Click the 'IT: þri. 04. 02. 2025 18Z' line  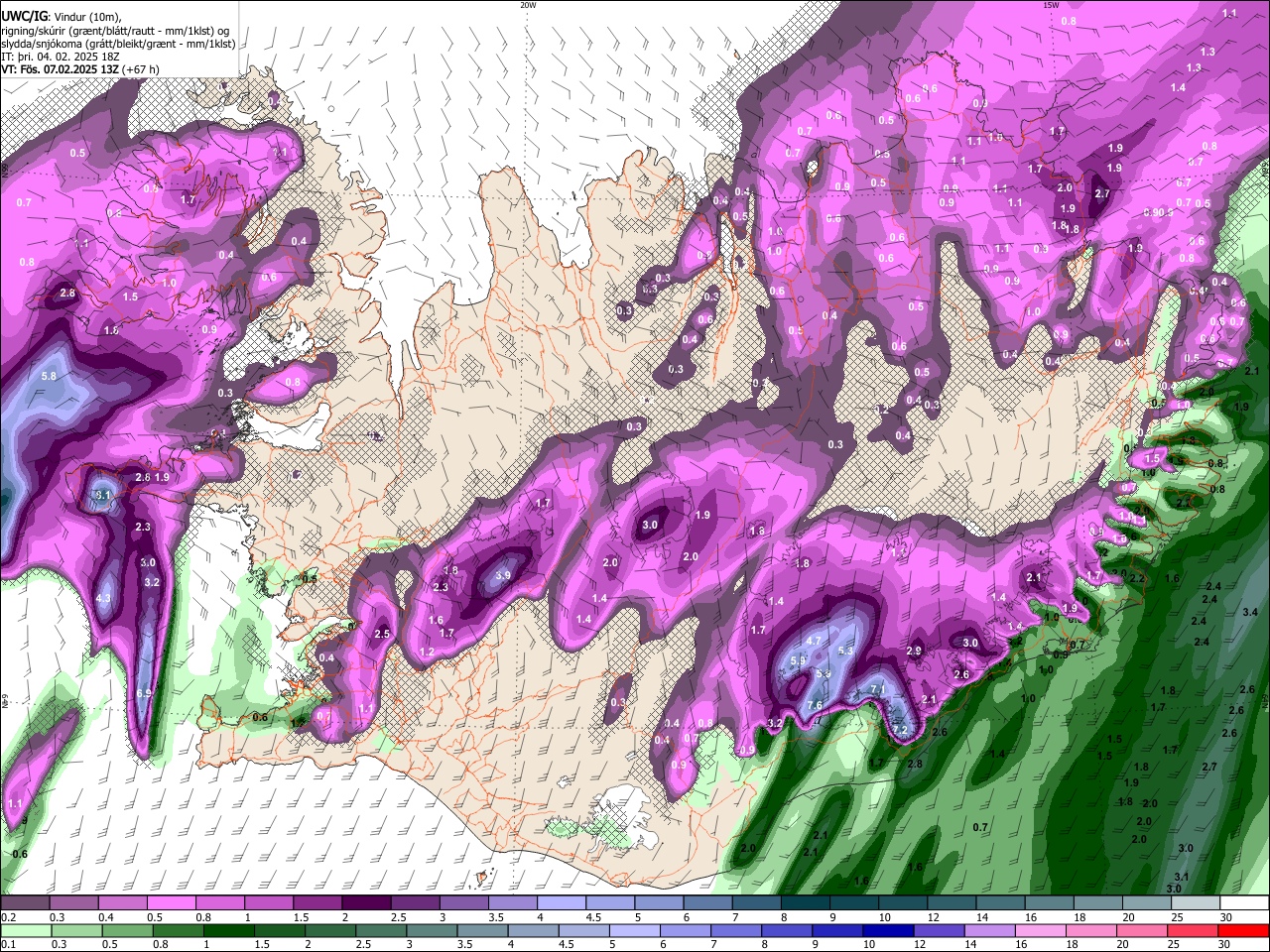[x=60, y=57]
